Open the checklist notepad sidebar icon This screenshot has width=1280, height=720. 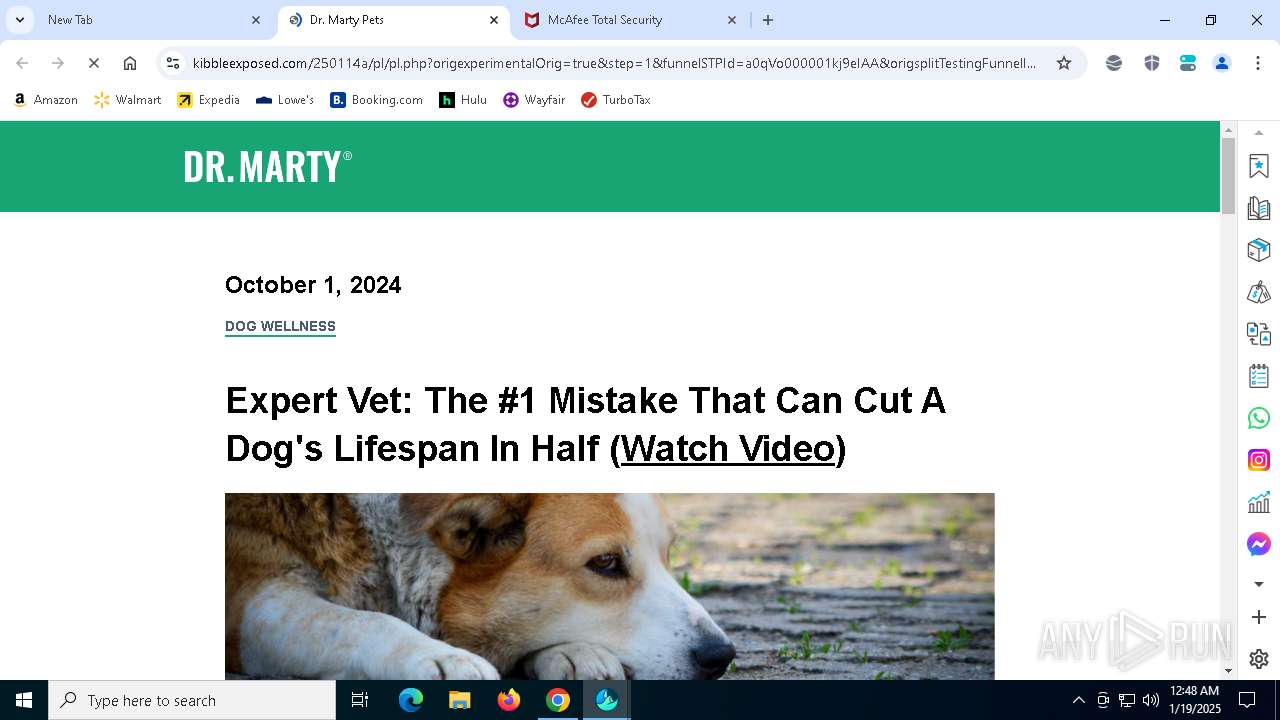tap(1259, 376)
